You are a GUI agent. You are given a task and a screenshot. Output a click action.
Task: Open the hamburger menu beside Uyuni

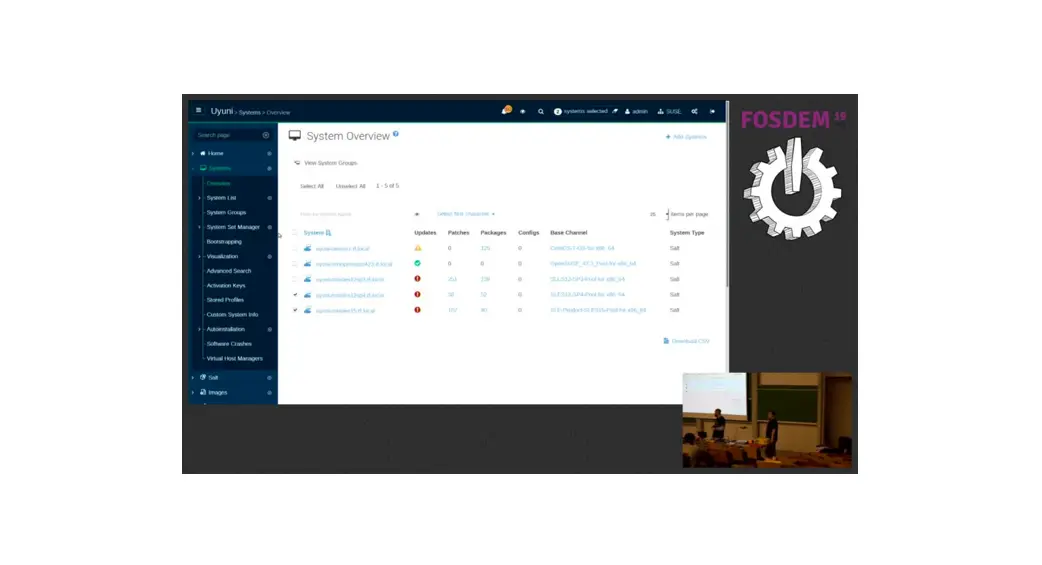coord(198,110)
